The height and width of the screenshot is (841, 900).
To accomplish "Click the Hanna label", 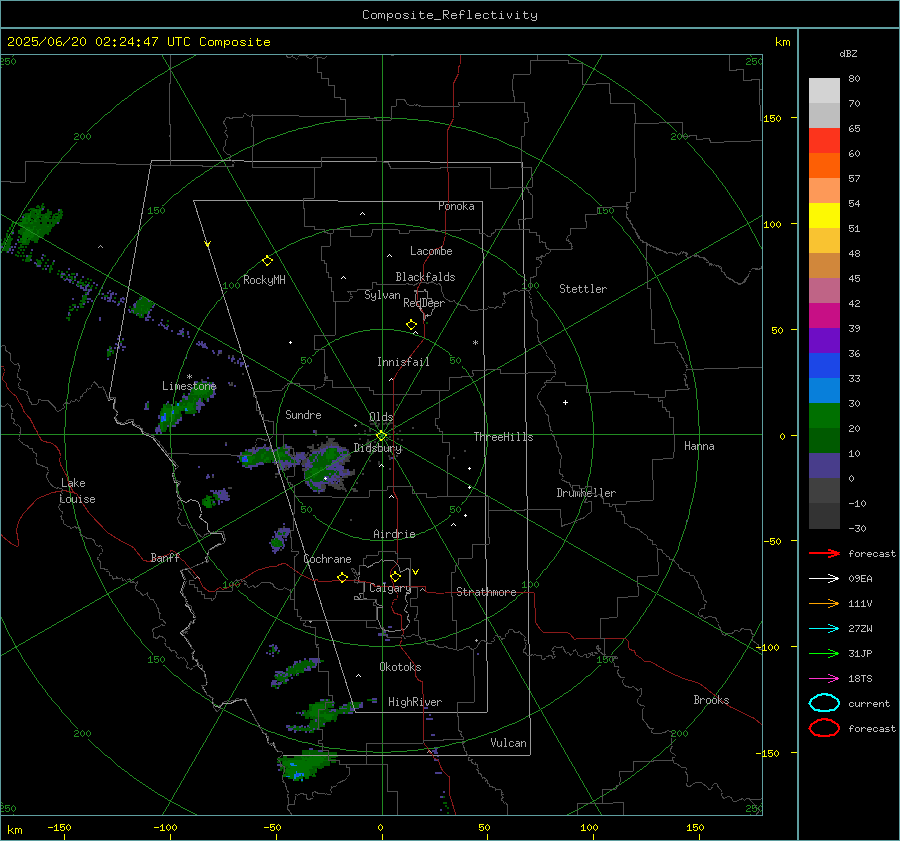I will click(699, 446).
